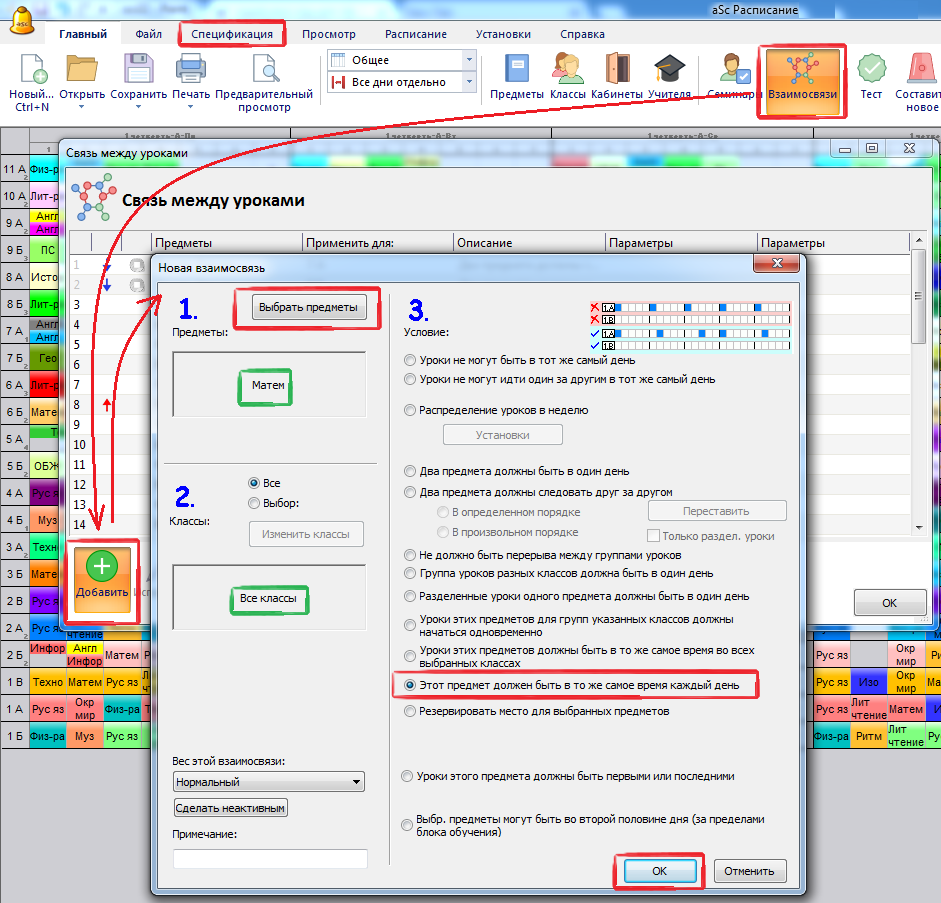Run the Тест check icon
Image resolution: width=941 pixels, height=903 pixels.
coord(871,70)
